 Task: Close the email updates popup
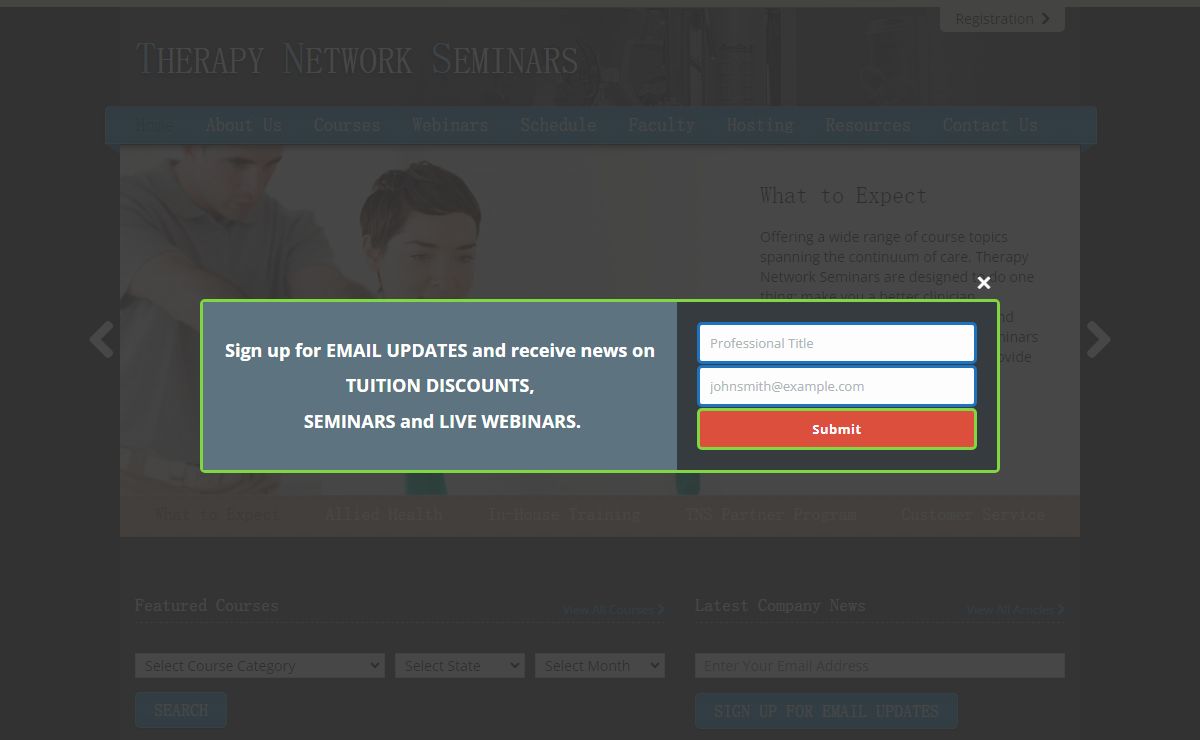click(x=984, y=283)
